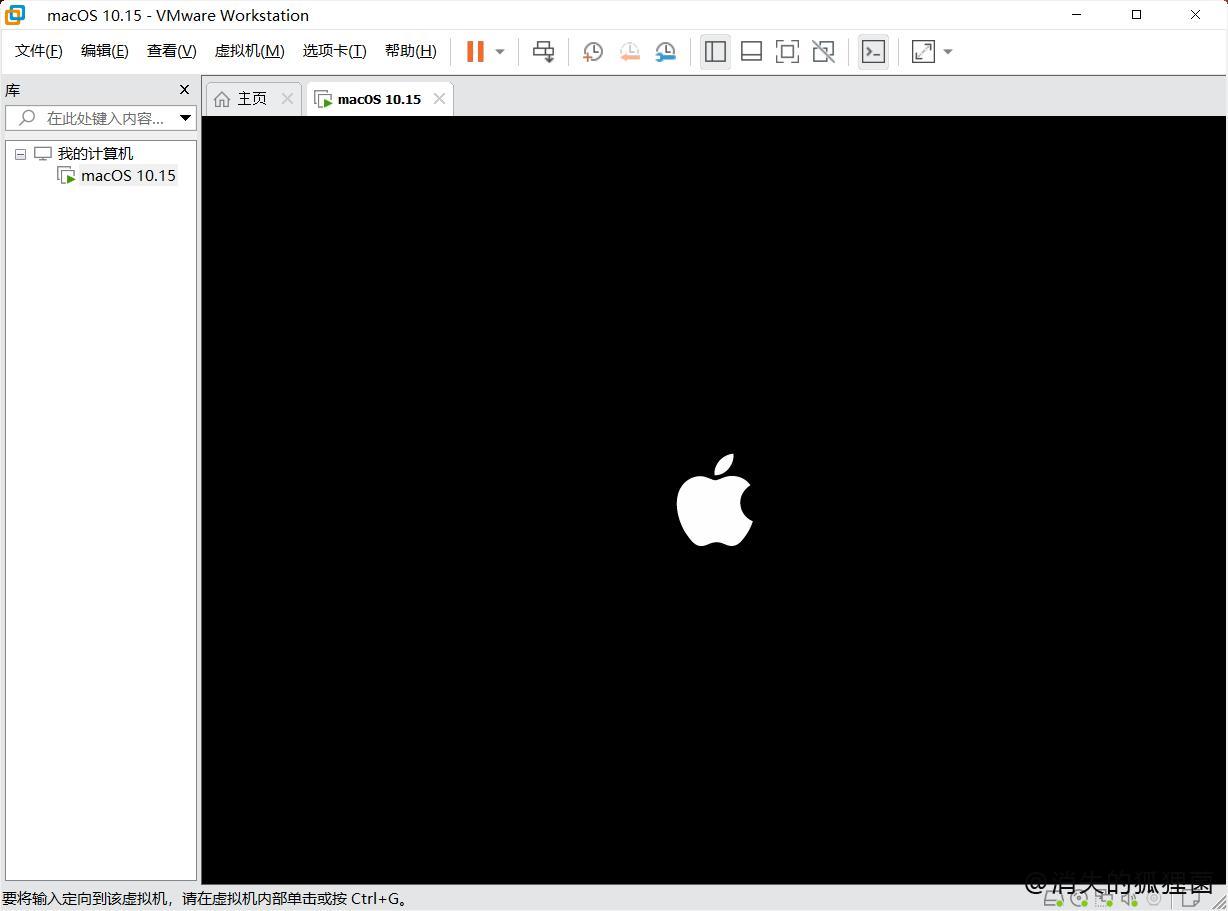
Task: Enter full screen mode
Action: tap(787, 52)
